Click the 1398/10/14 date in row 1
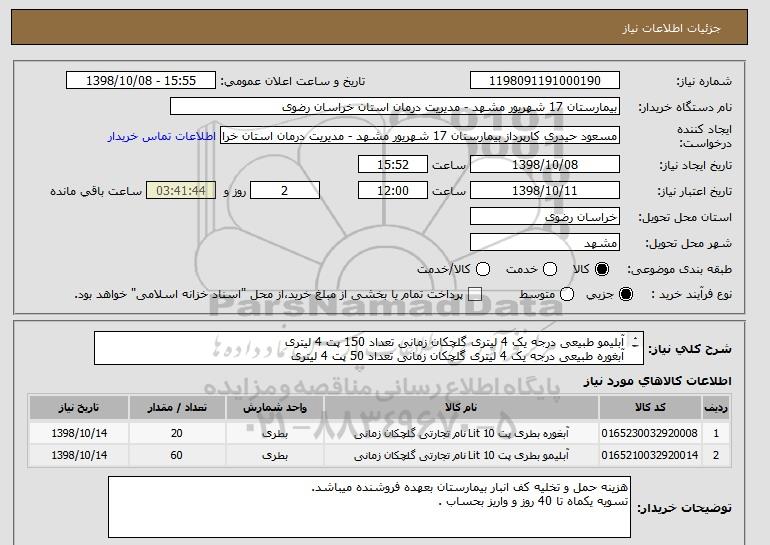The image size is (770, 545). tap(79, 434)
